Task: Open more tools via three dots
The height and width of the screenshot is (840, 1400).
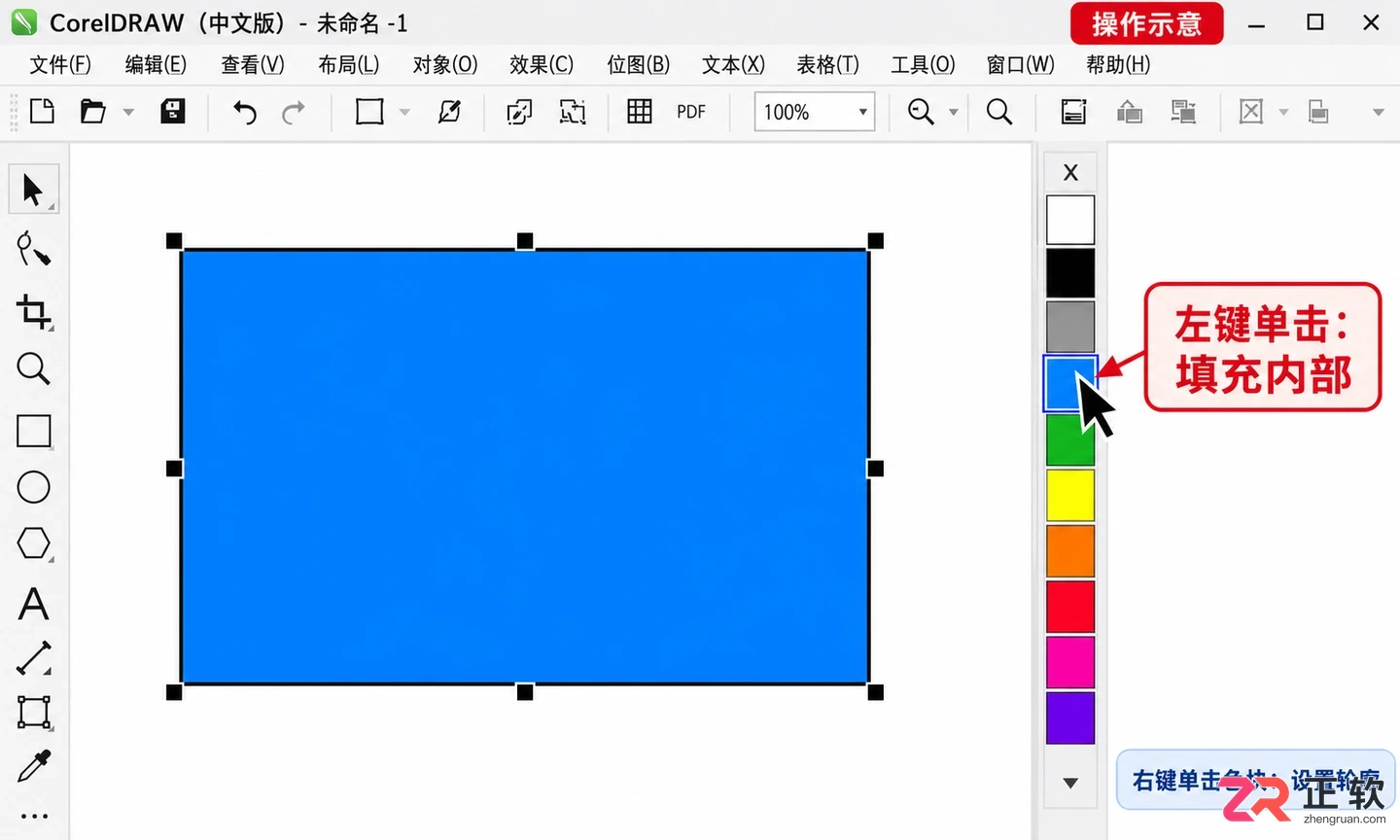Action: (34, 817)
